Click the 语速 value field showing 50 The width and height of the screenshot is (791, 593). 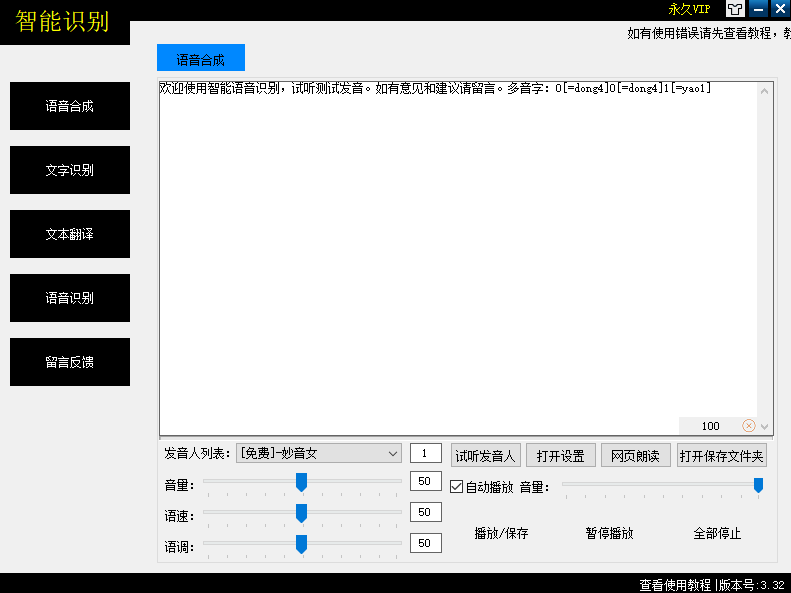coord(426,512)
